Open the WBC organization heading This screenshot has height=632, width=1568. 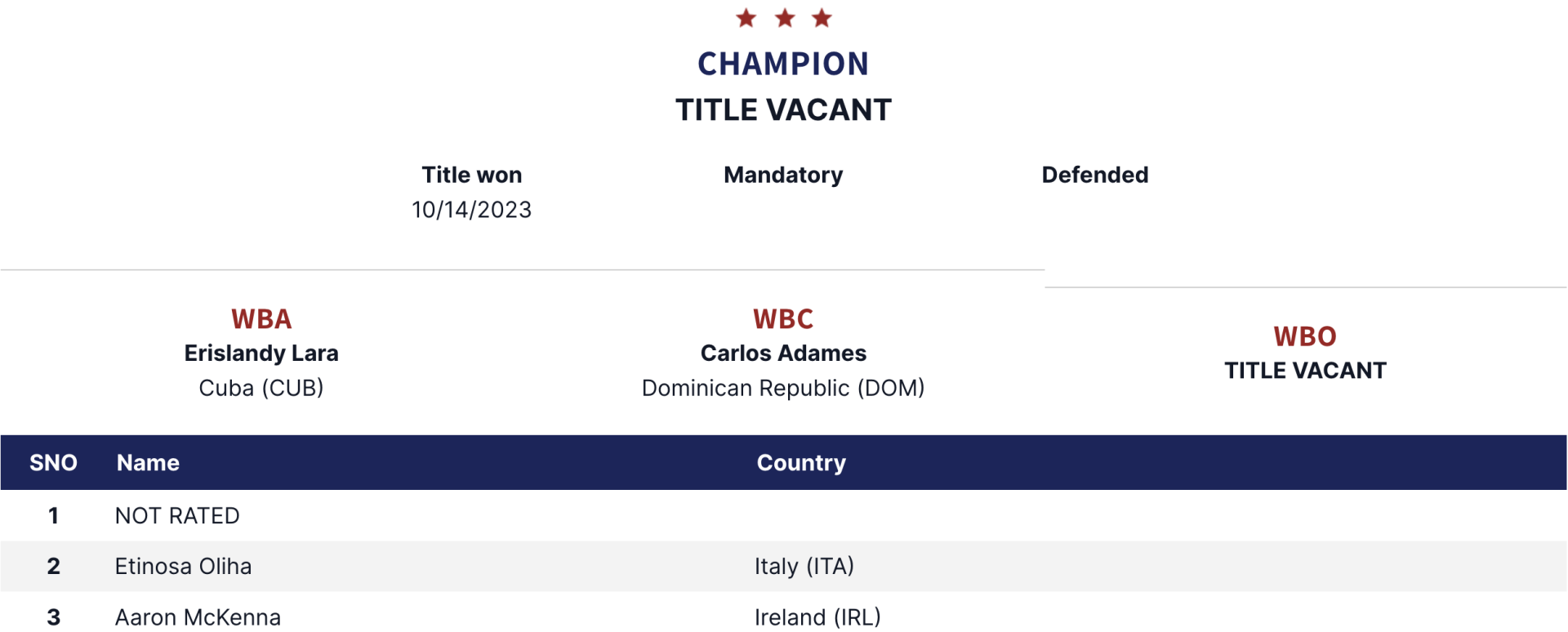coord(783,318)
